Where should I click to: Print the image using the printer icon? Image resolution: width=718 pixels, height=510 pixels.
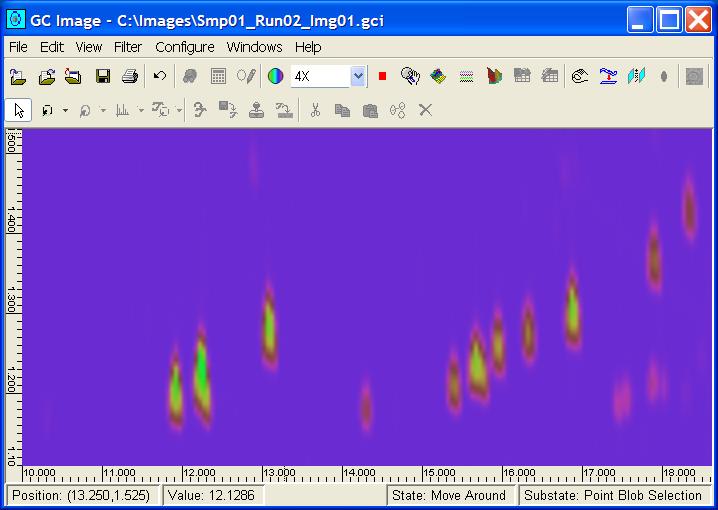coord(129,76)
